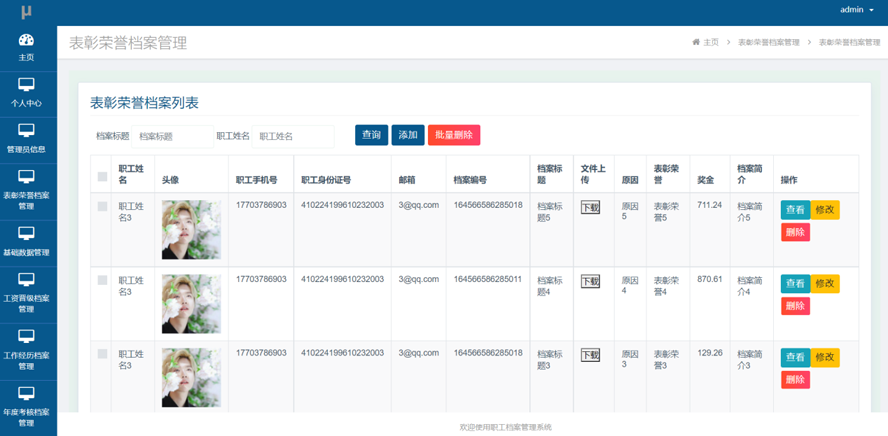This screenshot has height=436, width=888.
Task: Open 表彰荣誉档案管理 sidebar icon
Action: [x=27, y=177]
